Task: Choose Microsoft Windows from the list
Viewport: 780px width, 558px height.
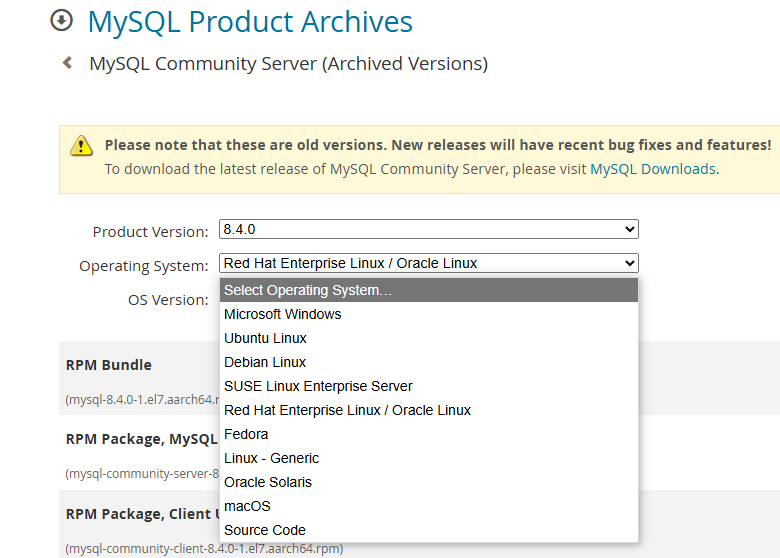Action: [x=283, y=314]
